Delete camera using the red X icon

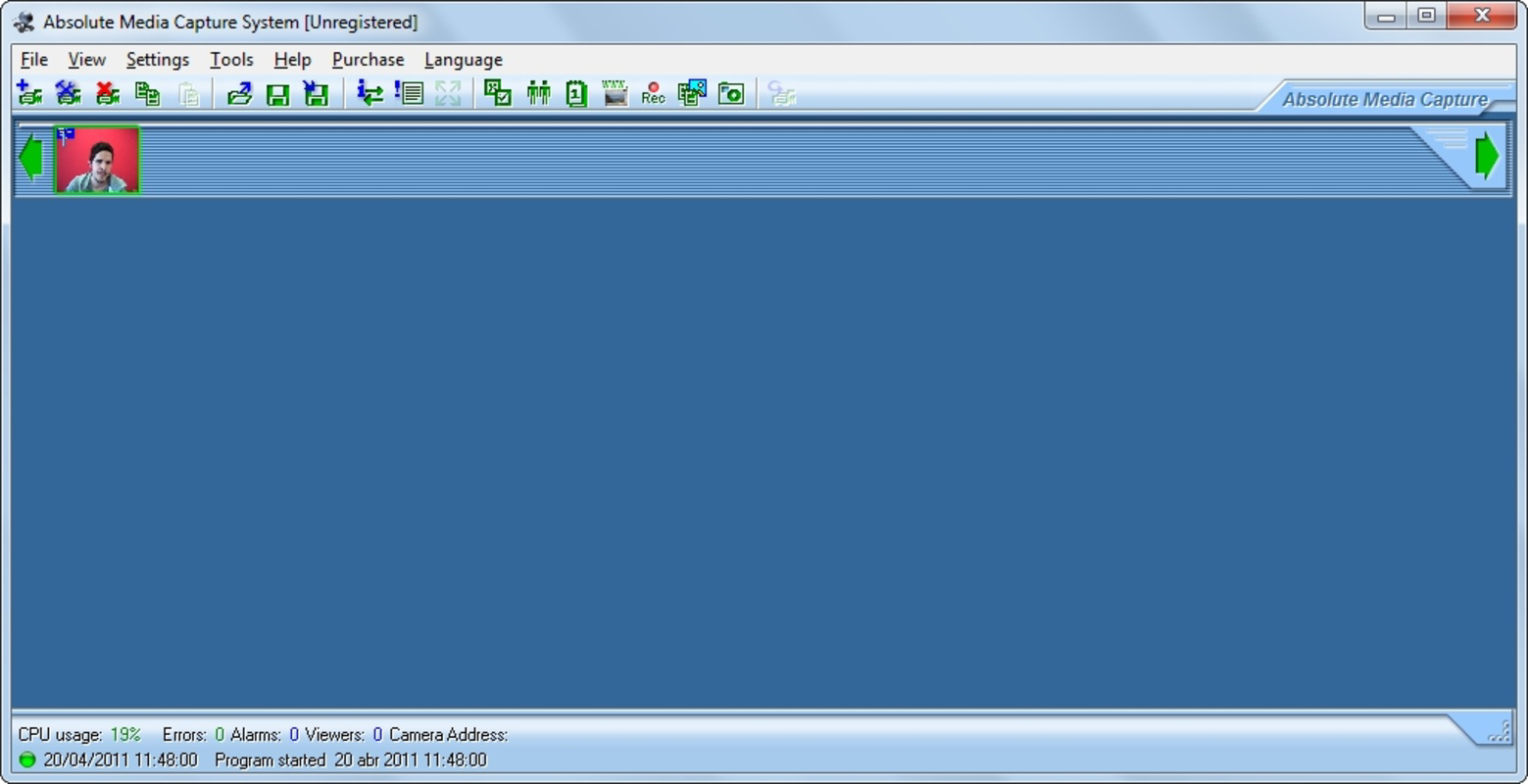[107, 93]
